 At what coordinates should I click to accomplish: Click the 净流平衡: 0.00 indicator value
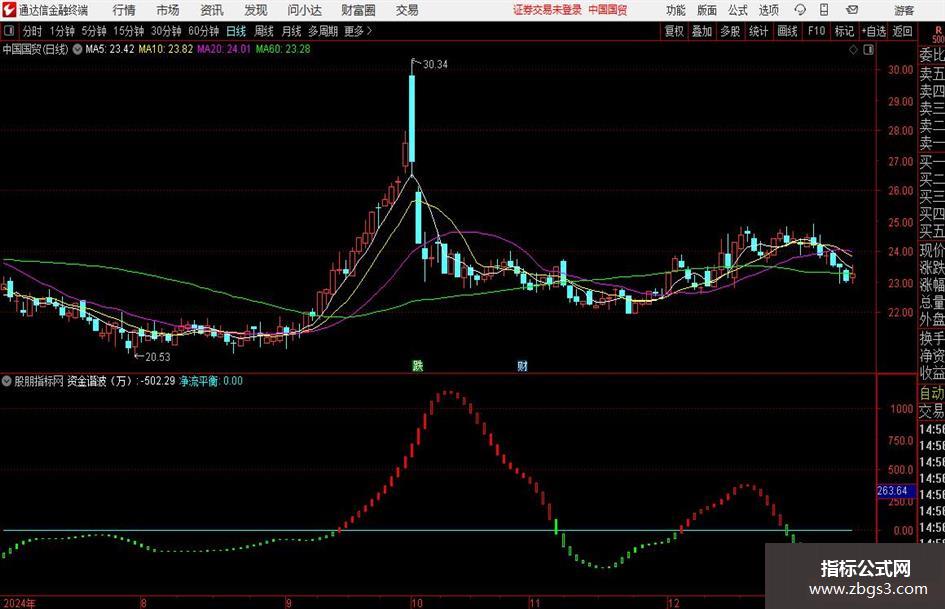point(211,381)
